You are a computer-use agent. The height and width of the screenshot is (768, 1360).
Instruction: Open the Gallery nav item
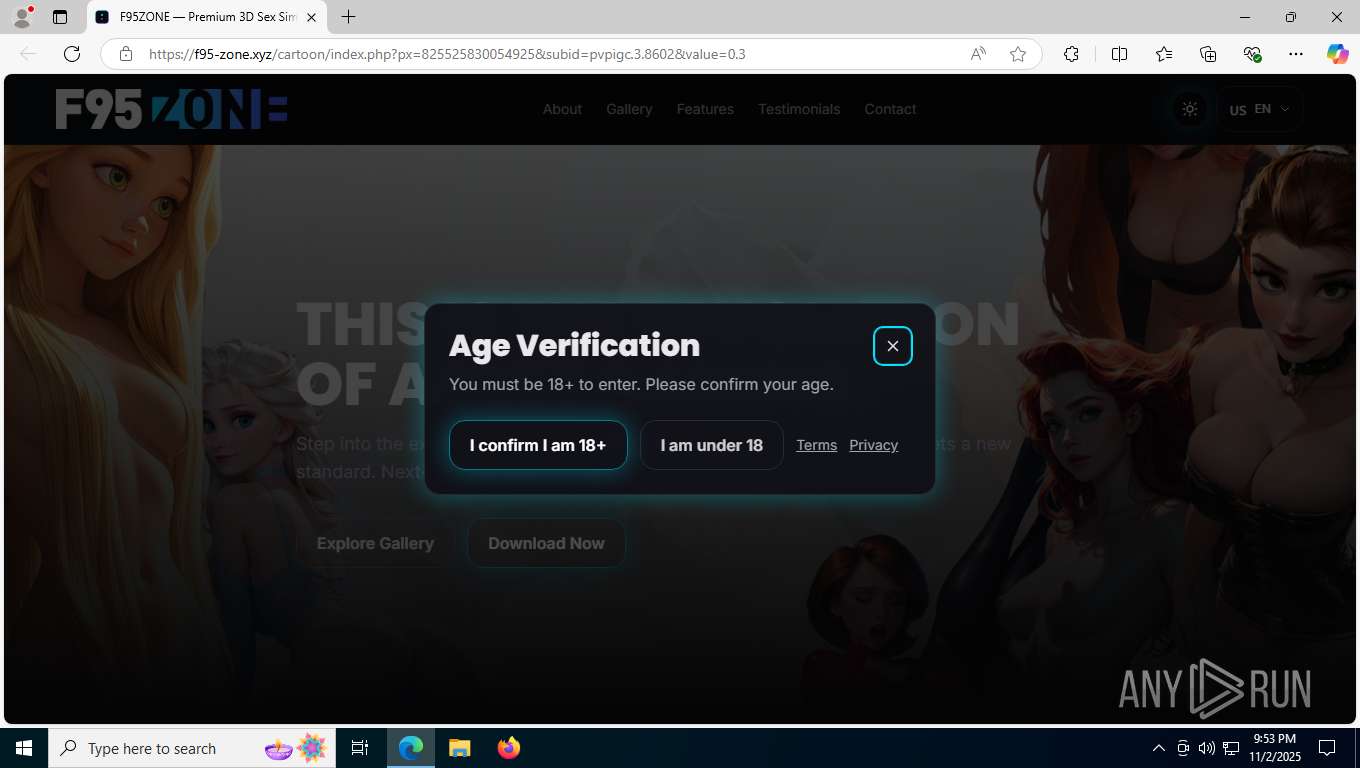[x=629, y=109]
